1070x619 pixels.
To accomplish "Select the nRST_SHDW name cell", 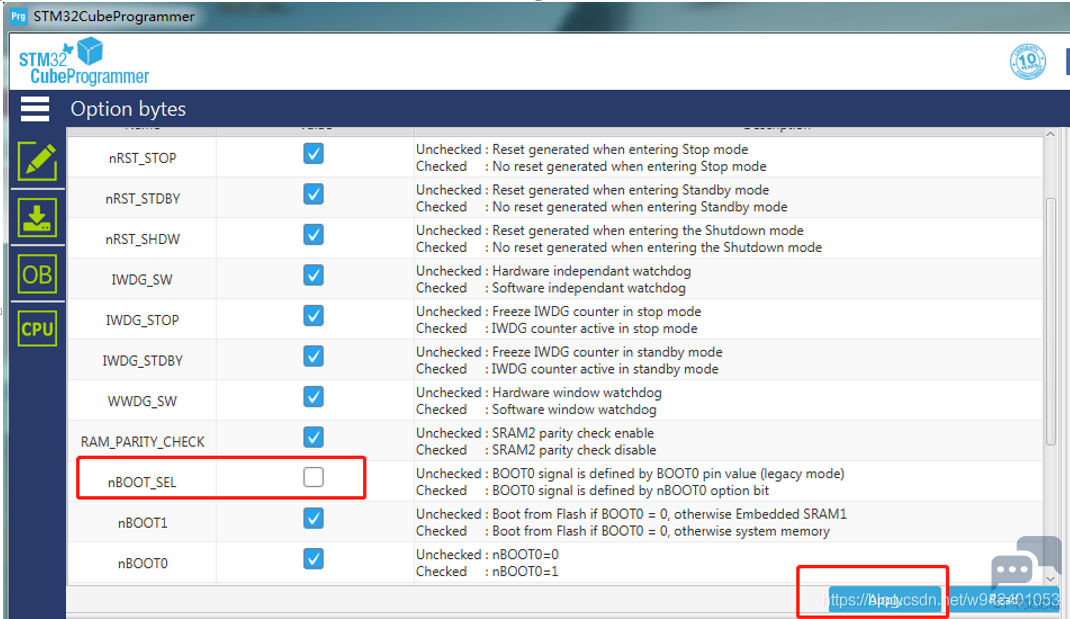I will click(x=142, y=239).
